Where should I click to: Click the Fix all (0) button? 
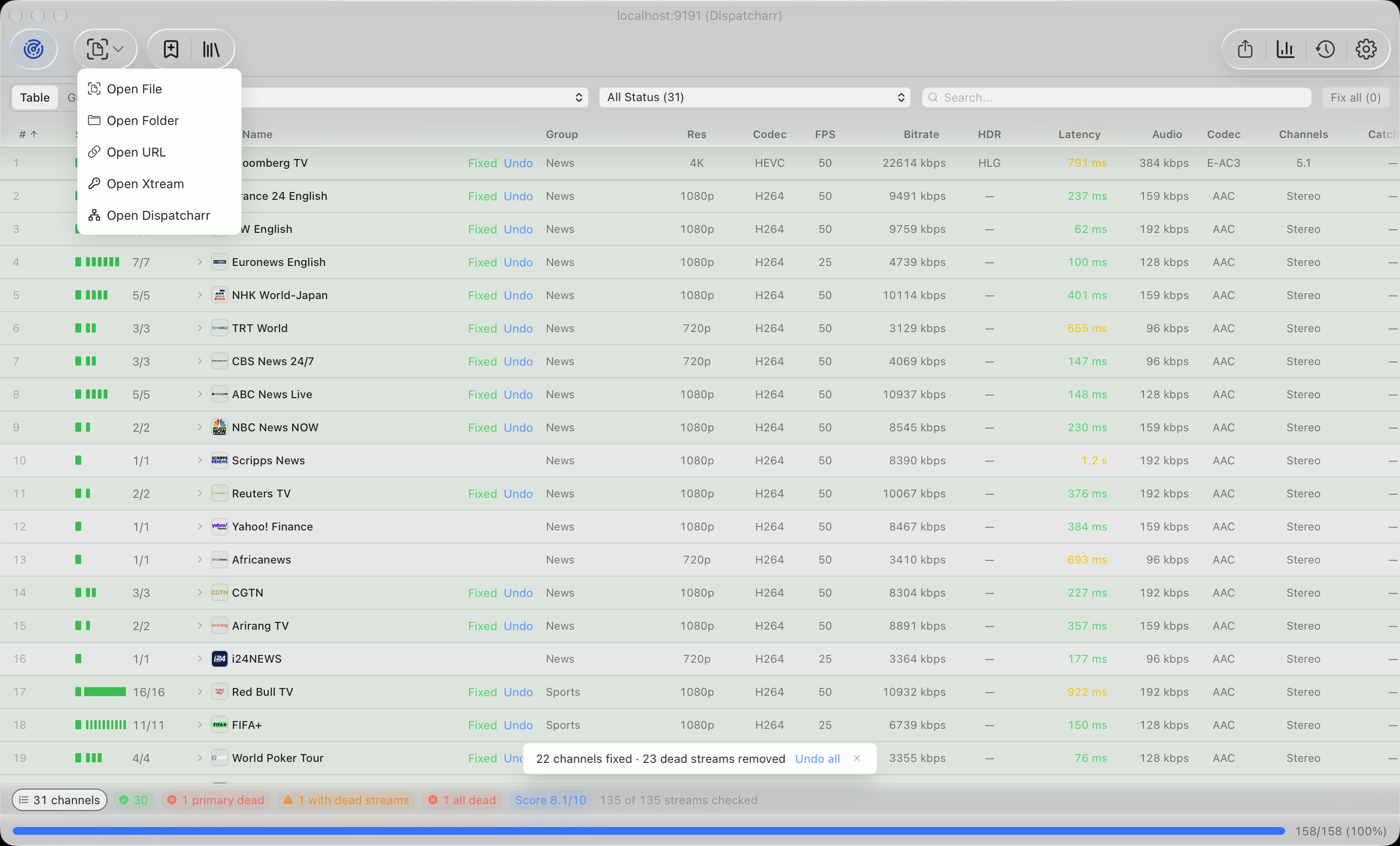tap(1355, 97)
